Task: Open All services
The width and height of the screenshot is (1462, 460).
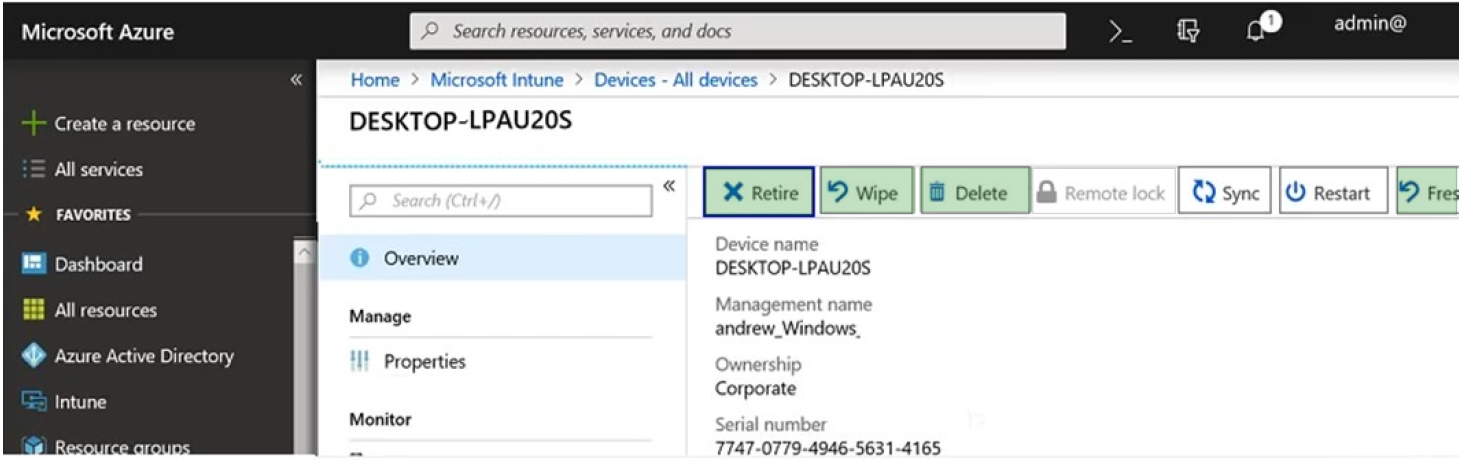Action: [99, 170]
